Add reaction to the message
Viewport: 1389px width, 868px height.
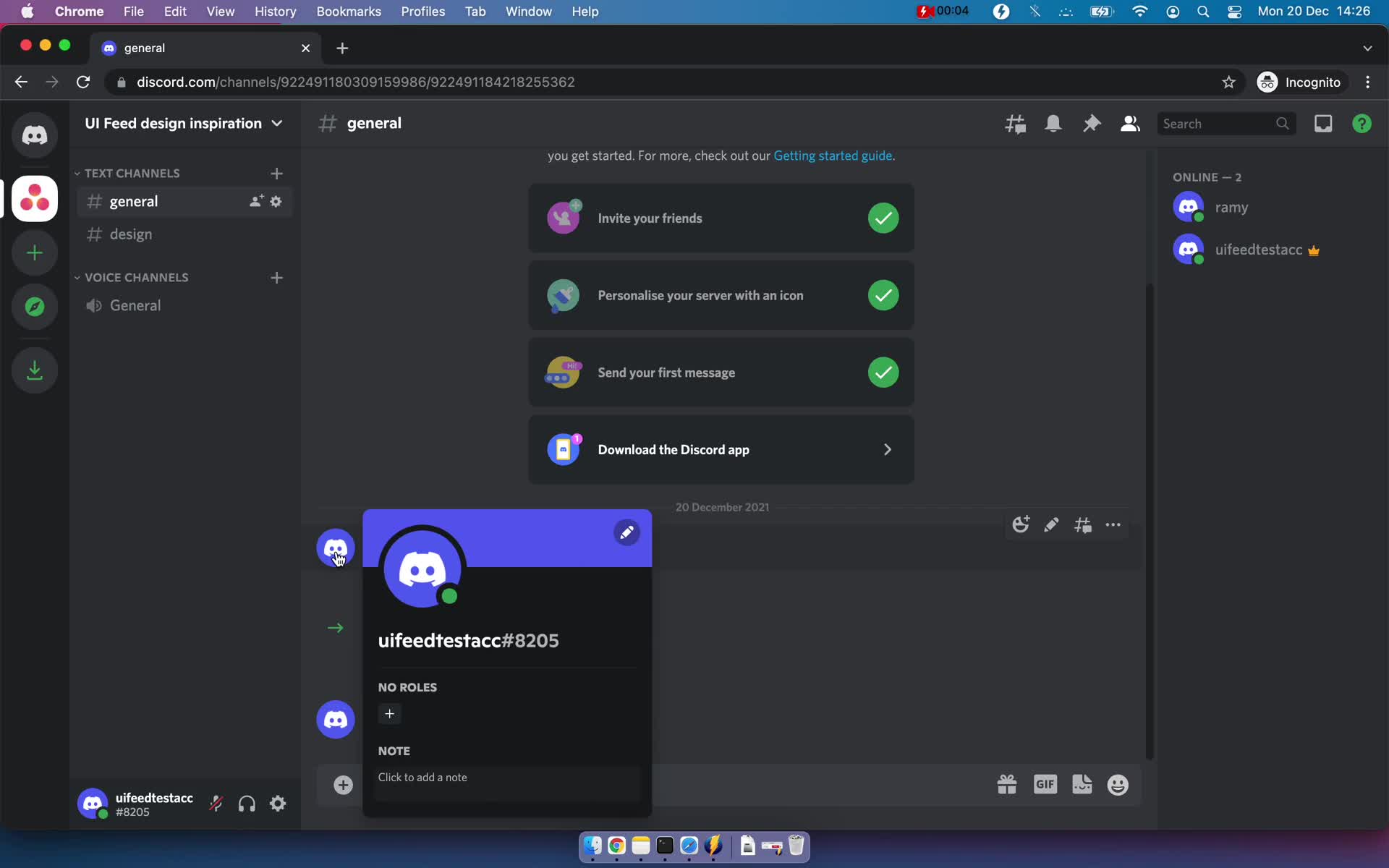pos(1021,525)
